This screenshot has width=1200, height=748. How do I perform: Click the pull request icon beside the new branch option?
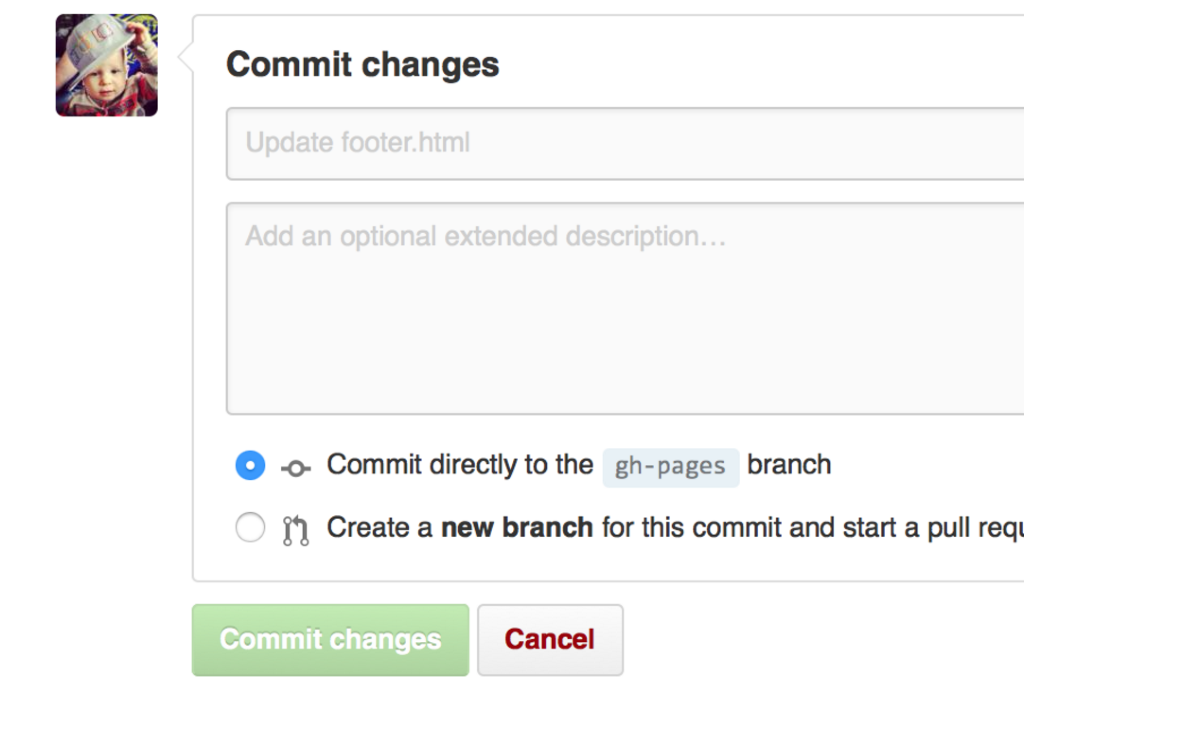[296, 529]
